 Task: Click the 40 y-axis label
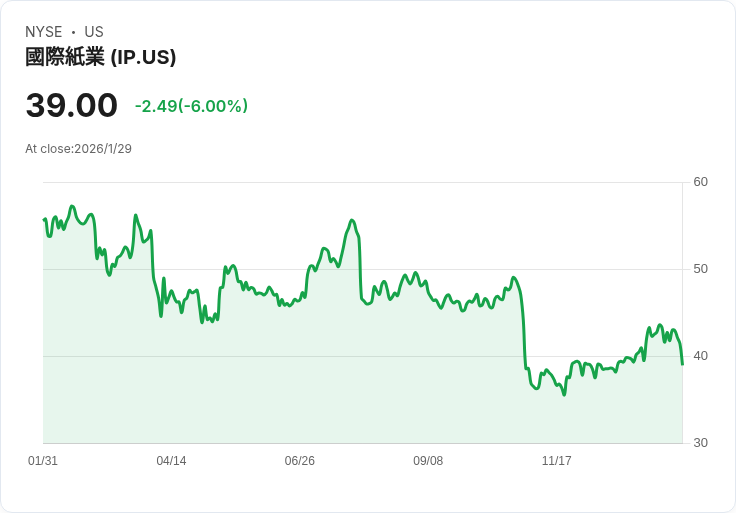click(x=701, y=356)
